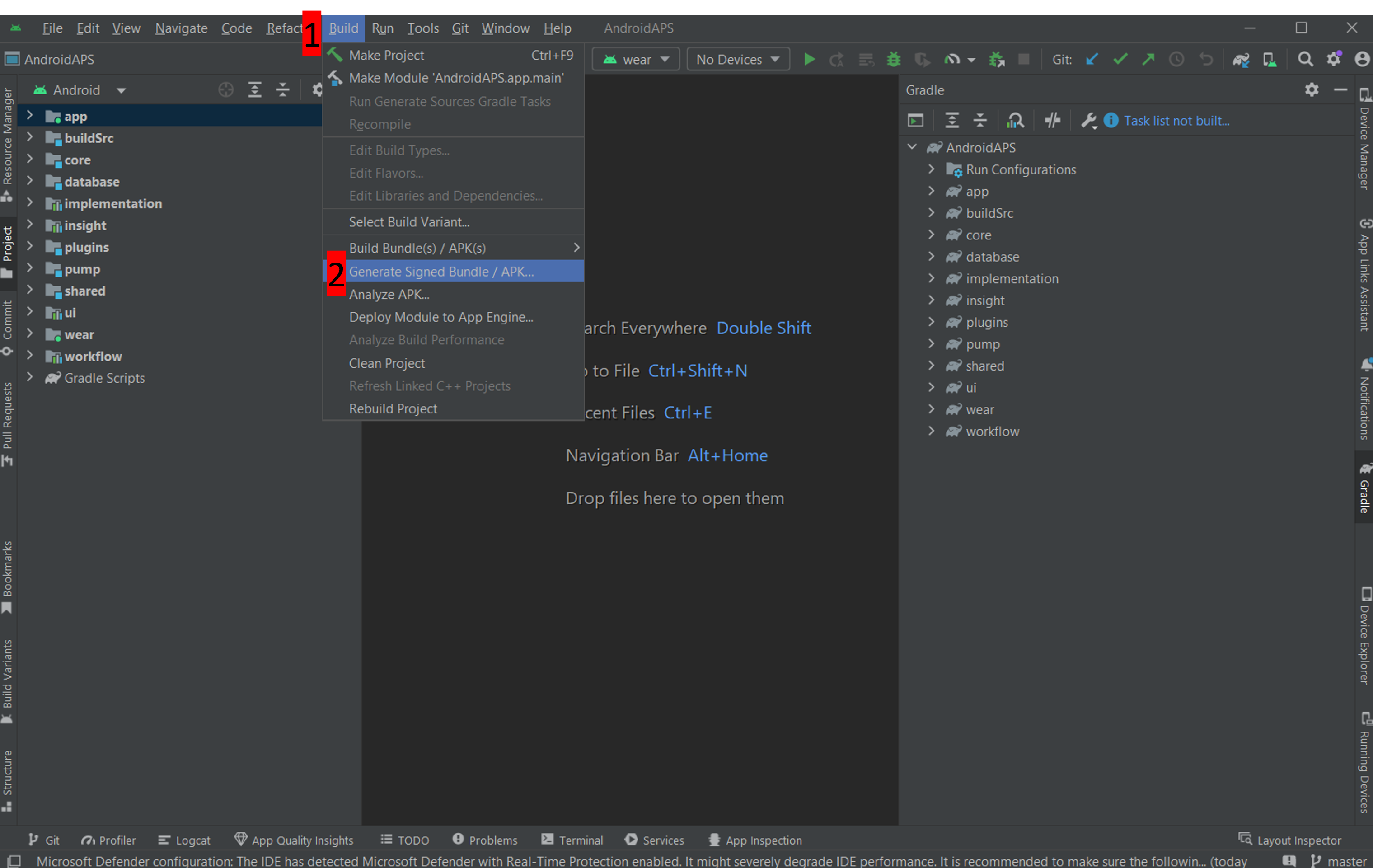The height and width of the screenshot is (868, 1373).
Task: Toggle Offline Mode icon in Gradle panel
Action: (1052, 121)
